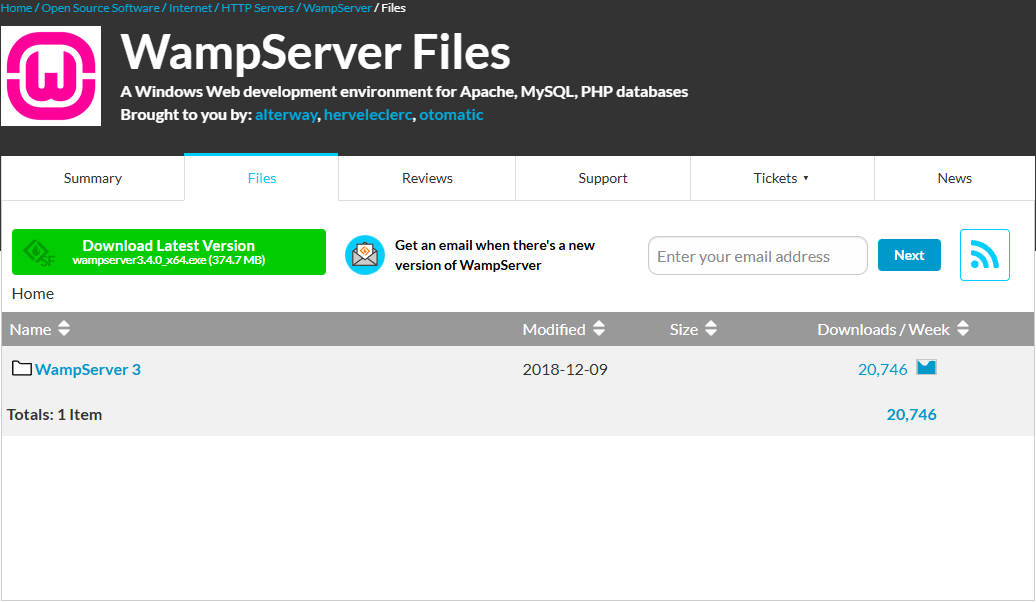Select the Files tab
This screenshot has height=602, width=1036.
[262, 178]
